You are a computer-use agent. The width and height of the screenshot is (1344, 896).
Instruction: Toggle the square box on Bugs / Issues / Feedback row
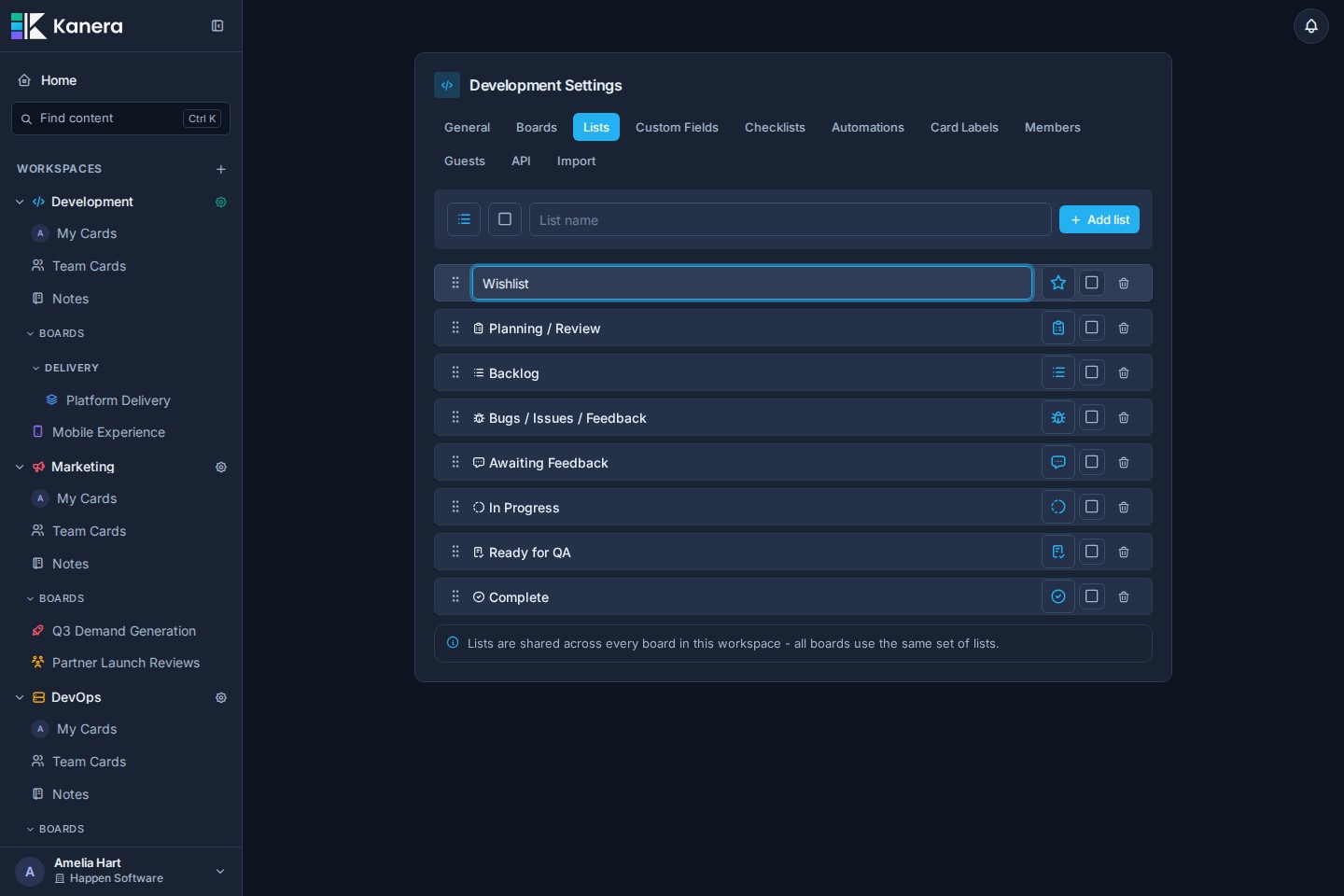(1091, 417)
